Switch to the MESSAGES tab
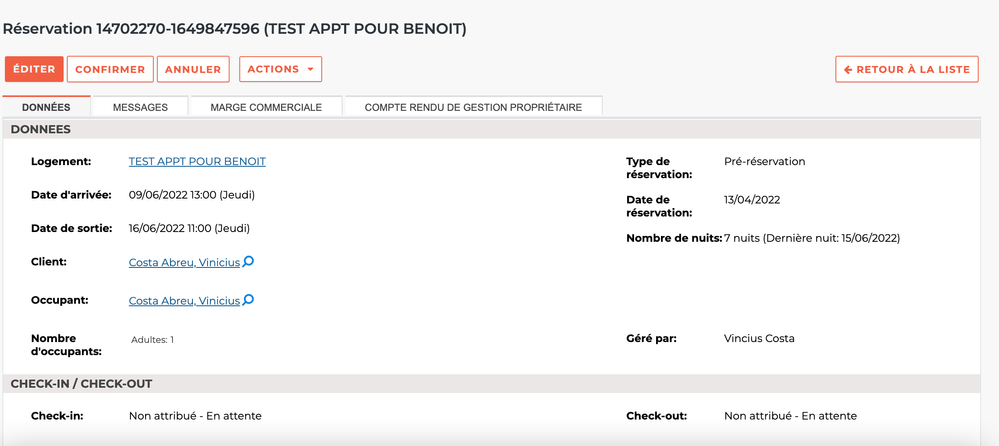 click(x=140, y=107)
